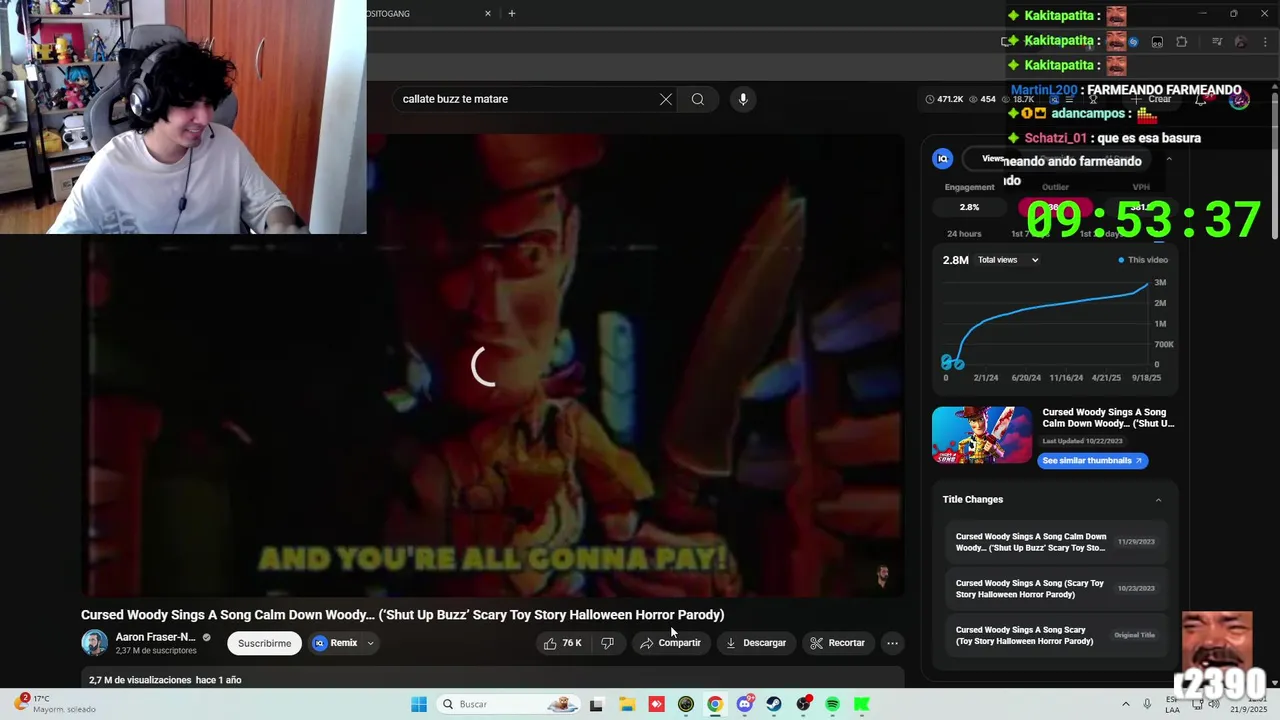Click the Recortar clip button
The height and width of the screenshot is (720, 1280).
coord(837,643)
